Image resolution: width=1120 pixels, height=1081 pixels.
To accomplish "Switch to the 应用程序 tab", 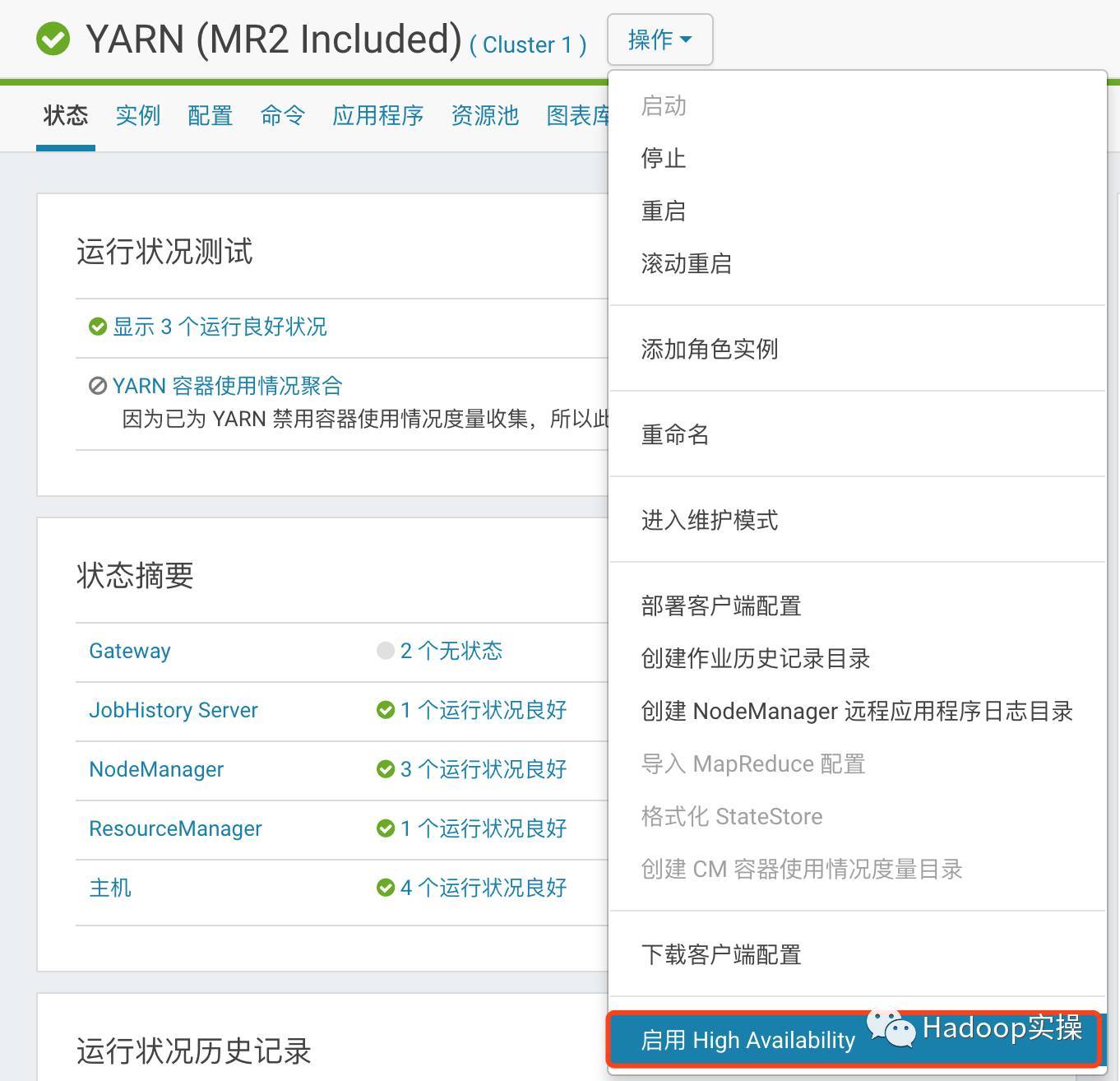I will point(377,115).
